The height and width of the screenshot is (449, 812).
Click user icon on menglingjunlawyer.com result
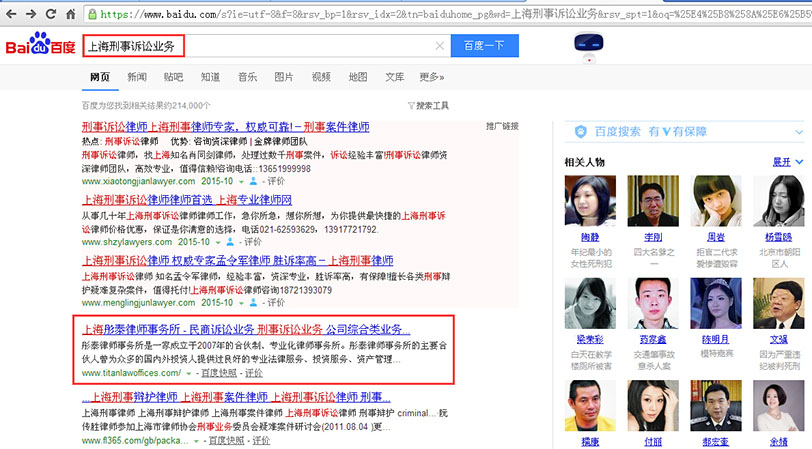(253, 302)
